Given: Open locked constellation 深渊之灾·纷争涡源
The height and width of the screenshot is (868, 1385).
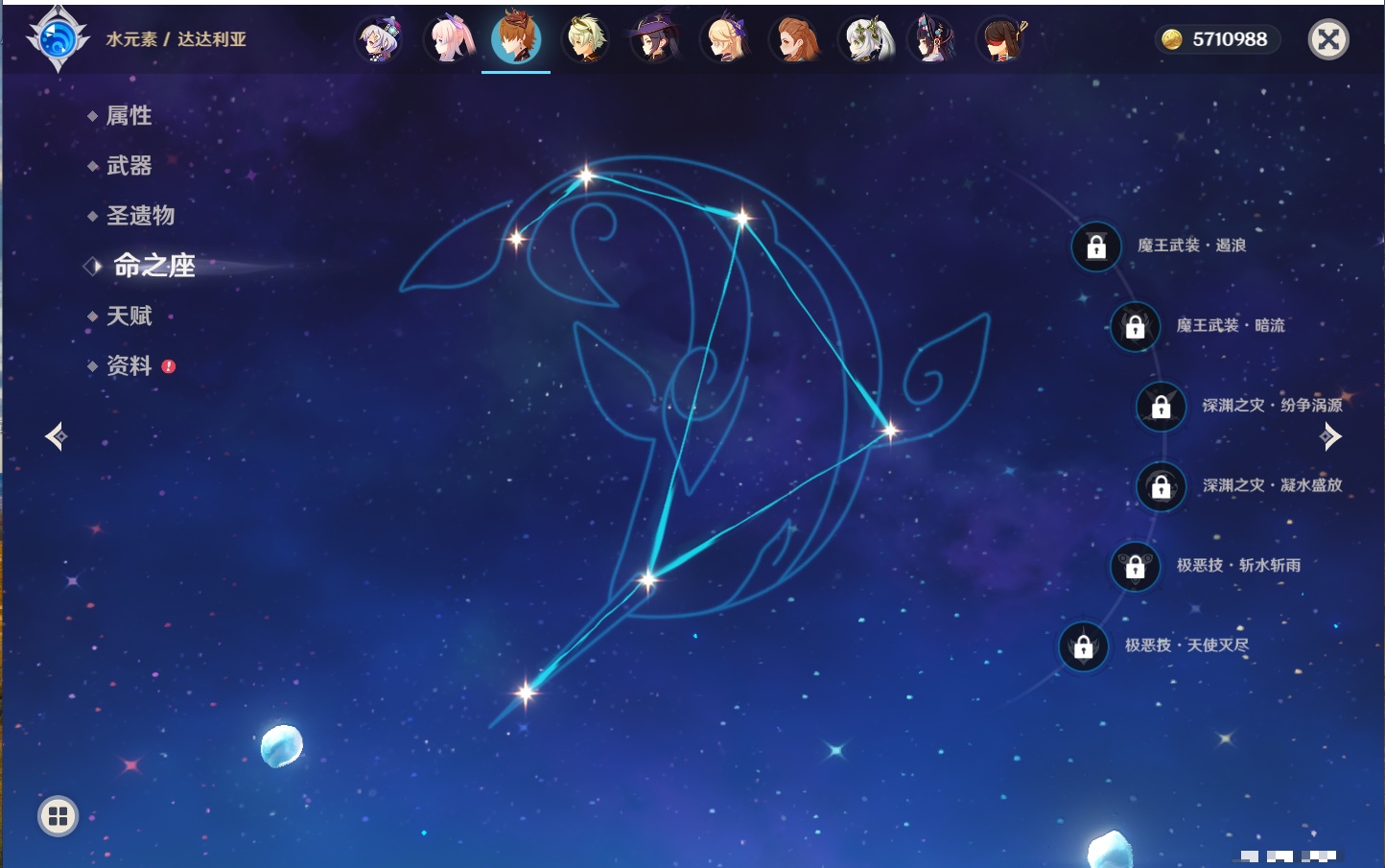Looking at the screenshot, I should (1161, 406).
